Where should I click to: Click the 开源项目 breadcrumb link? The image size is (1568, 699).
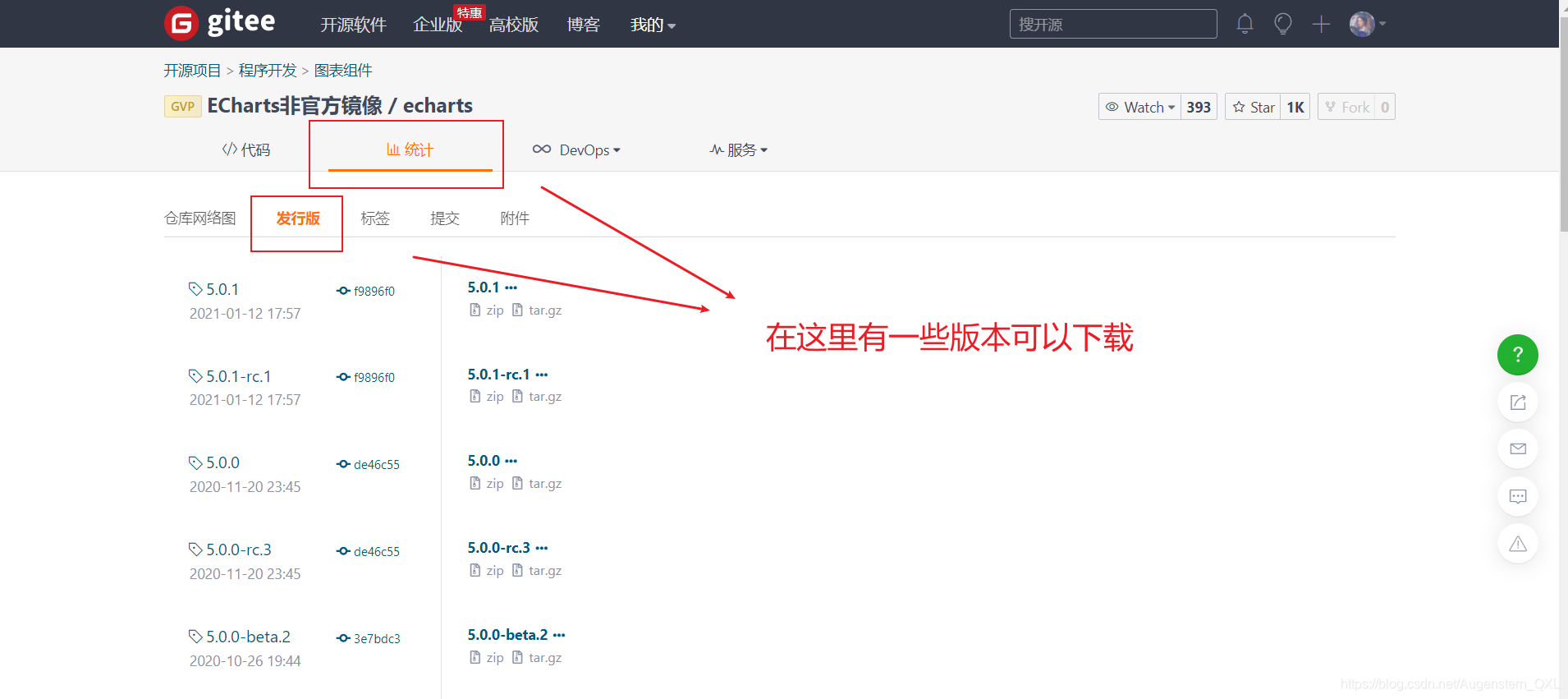pos(192,71)
